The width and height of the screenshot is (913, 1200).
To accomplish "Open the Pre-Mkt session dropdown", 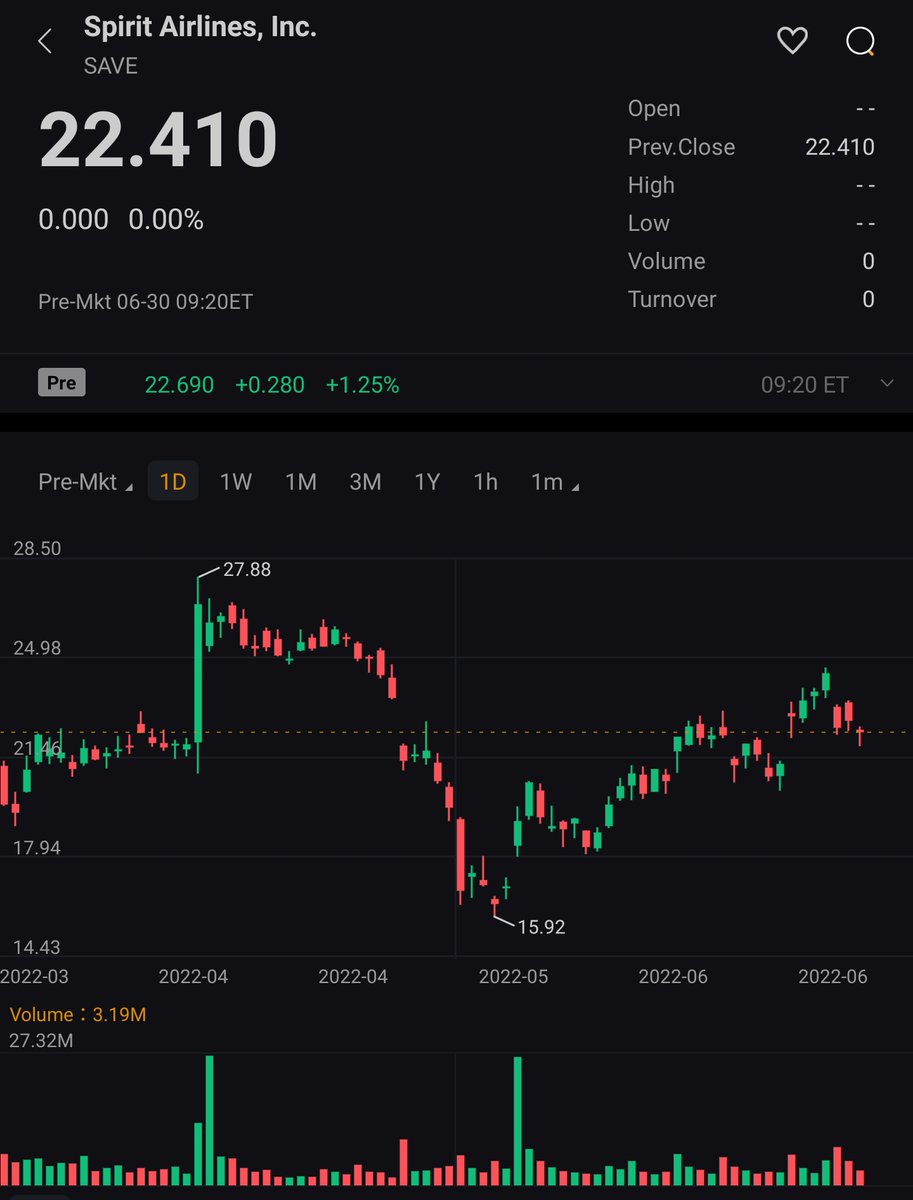I will (85, 482).
